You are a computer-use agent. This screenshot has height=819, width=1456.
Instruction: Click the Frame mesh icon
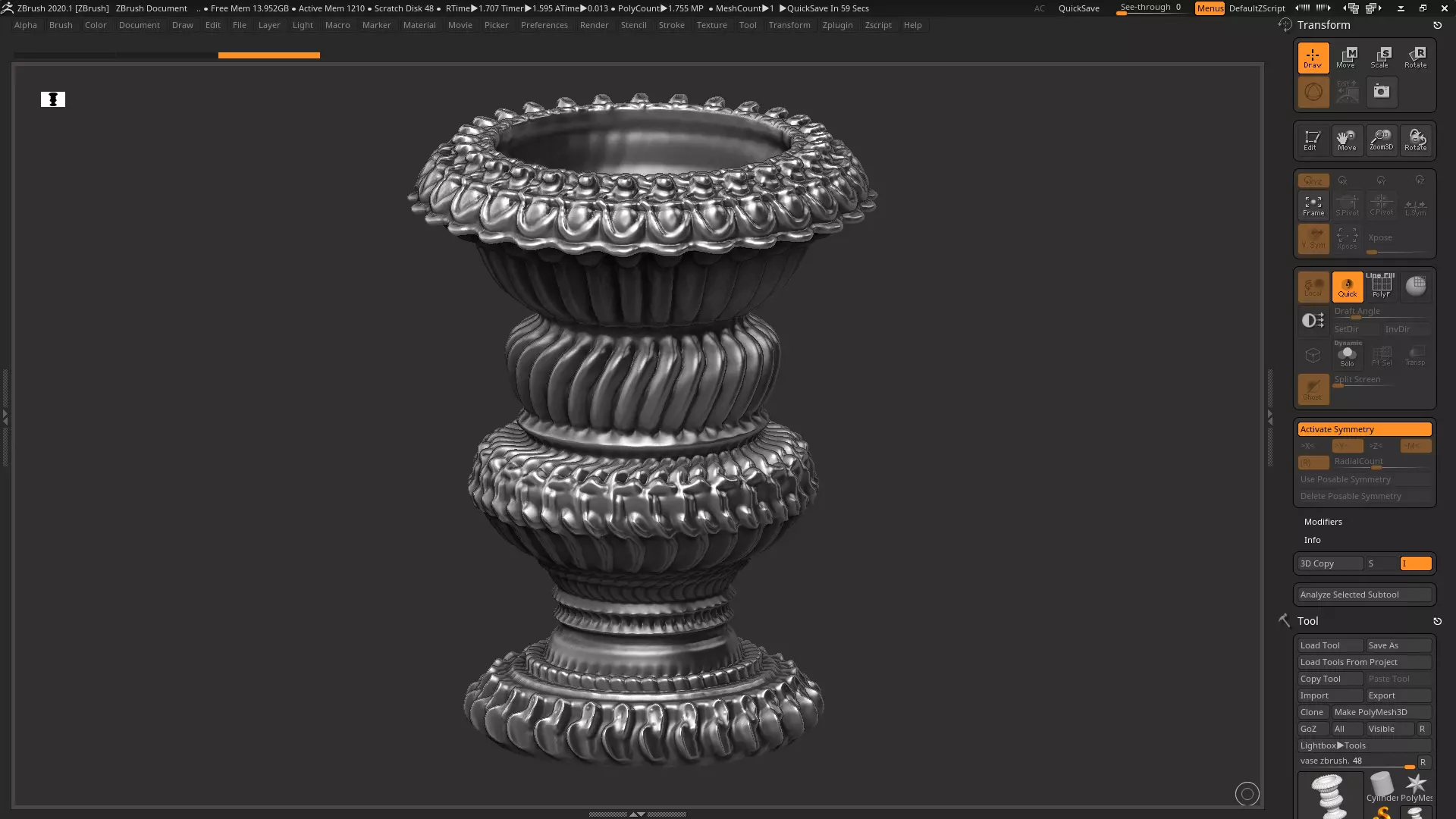click(x=1313, y=205)
